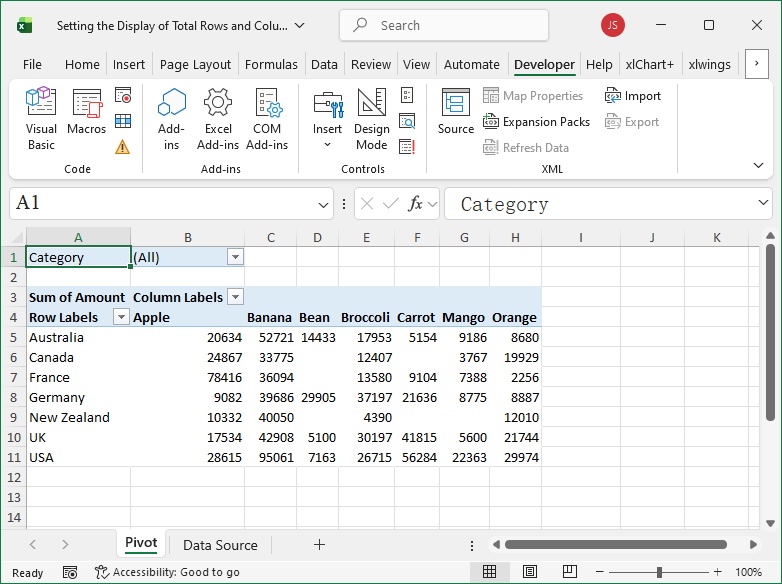
Task: Toggle Design Mode
Action: [x=372, y=119]
